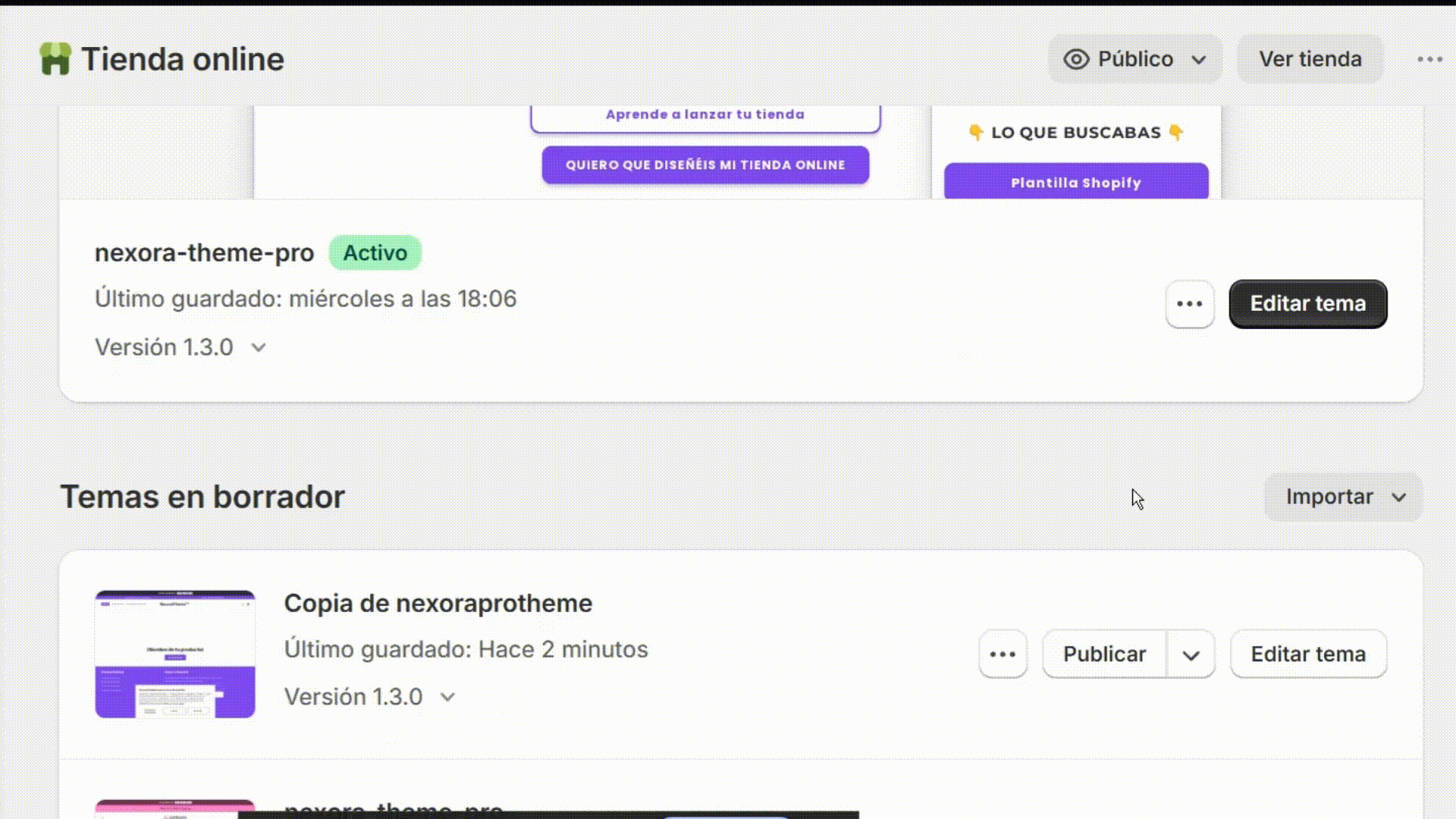Click the Tienda online page title
This screenshot has height=819, width=1456.
[x=183, y=59]
